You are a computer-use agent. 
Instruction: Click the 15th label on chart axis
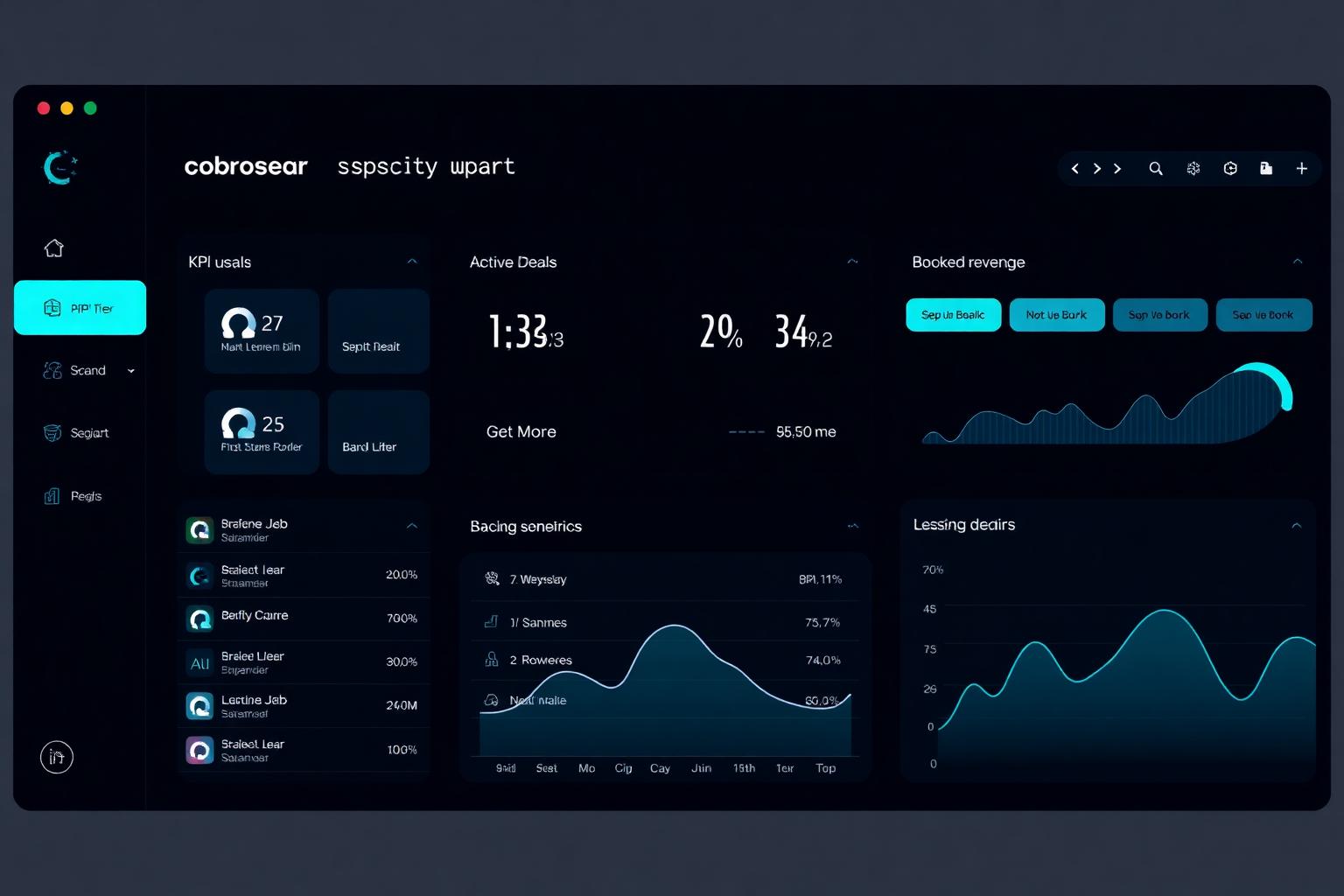click(744, 768)
